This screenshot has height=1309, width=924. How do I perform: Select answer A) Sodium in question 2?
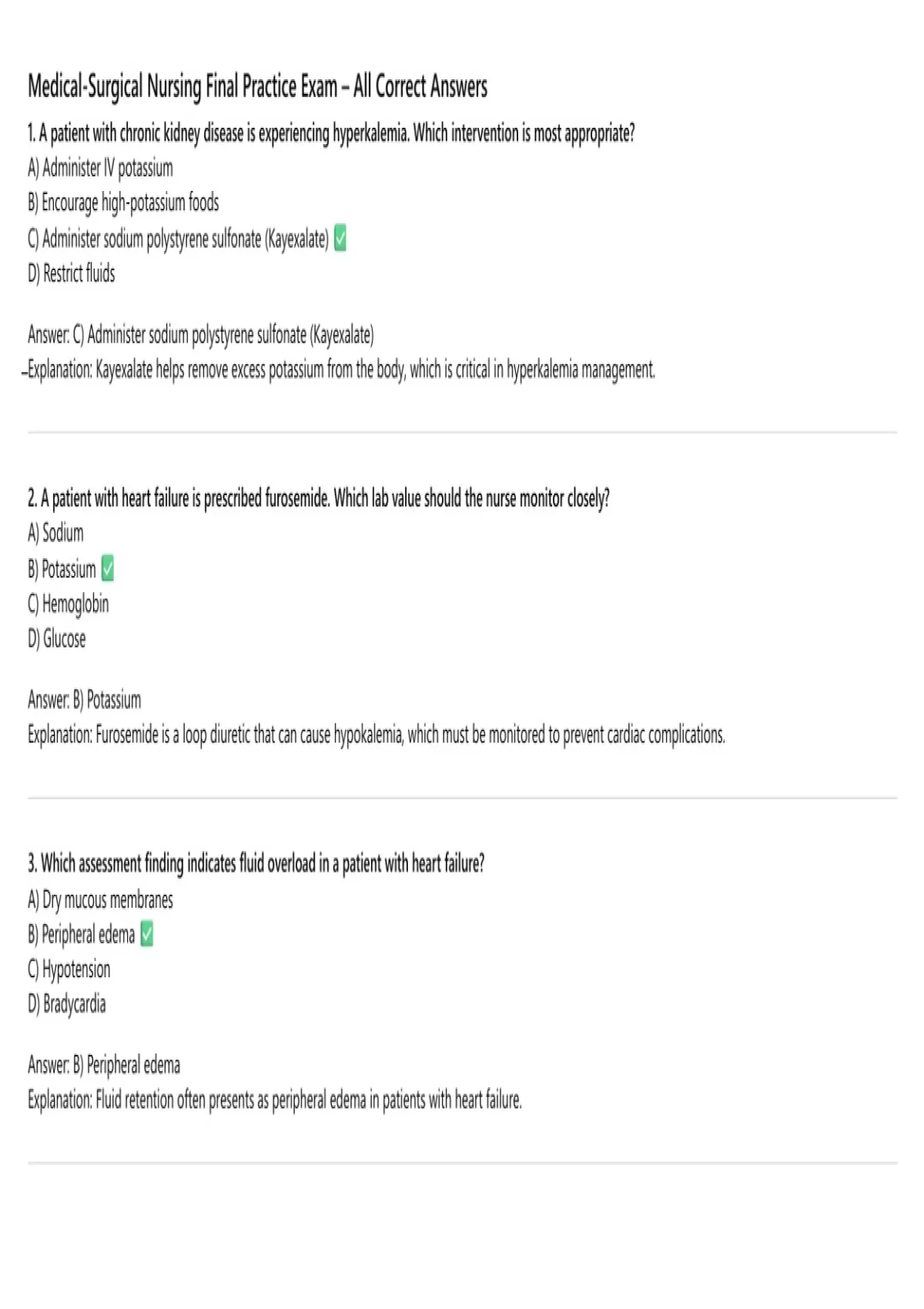[x=55, y=533]
